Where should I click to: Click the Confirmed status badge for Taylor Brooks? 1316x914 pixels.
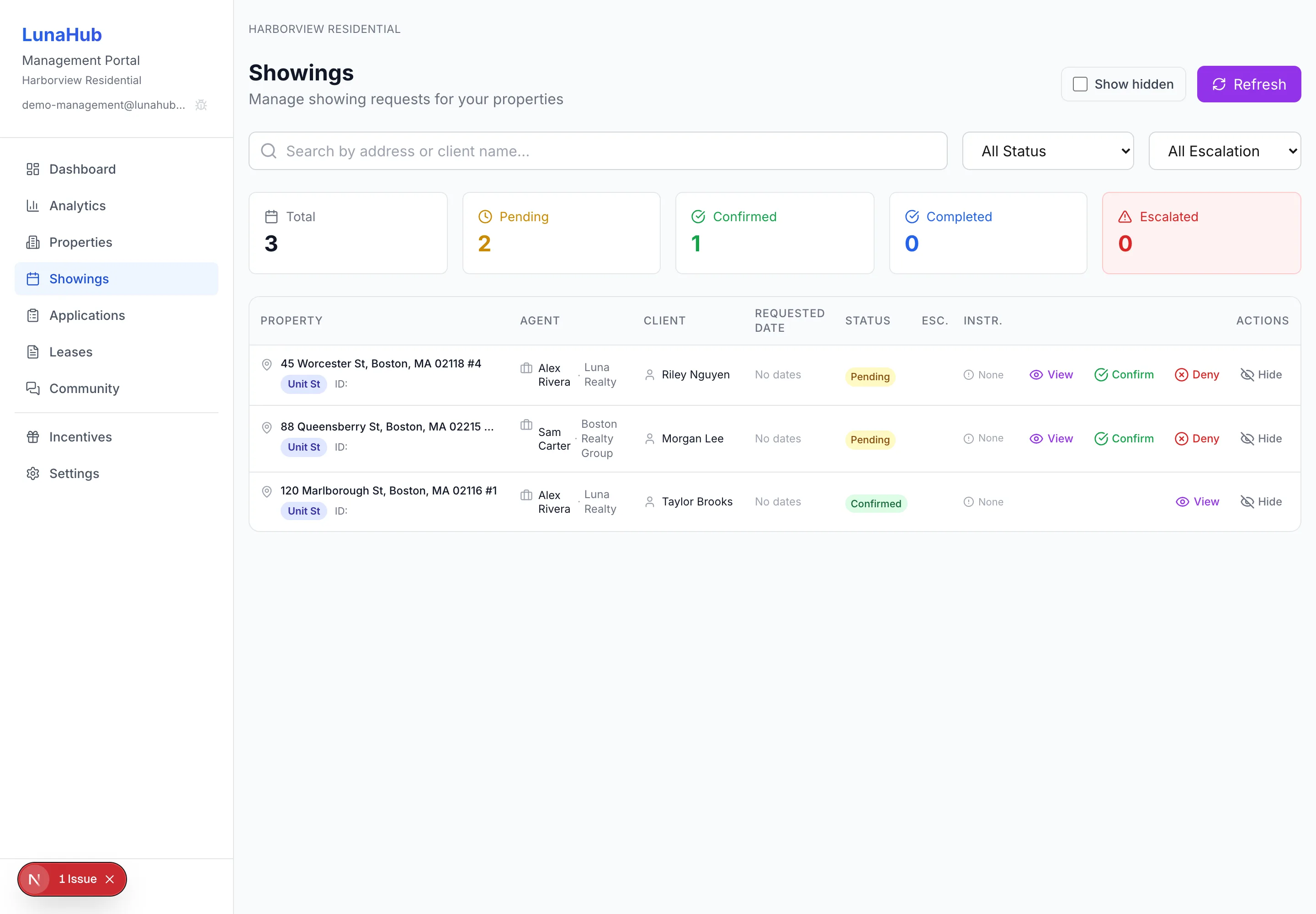click(x=876, y=504)
